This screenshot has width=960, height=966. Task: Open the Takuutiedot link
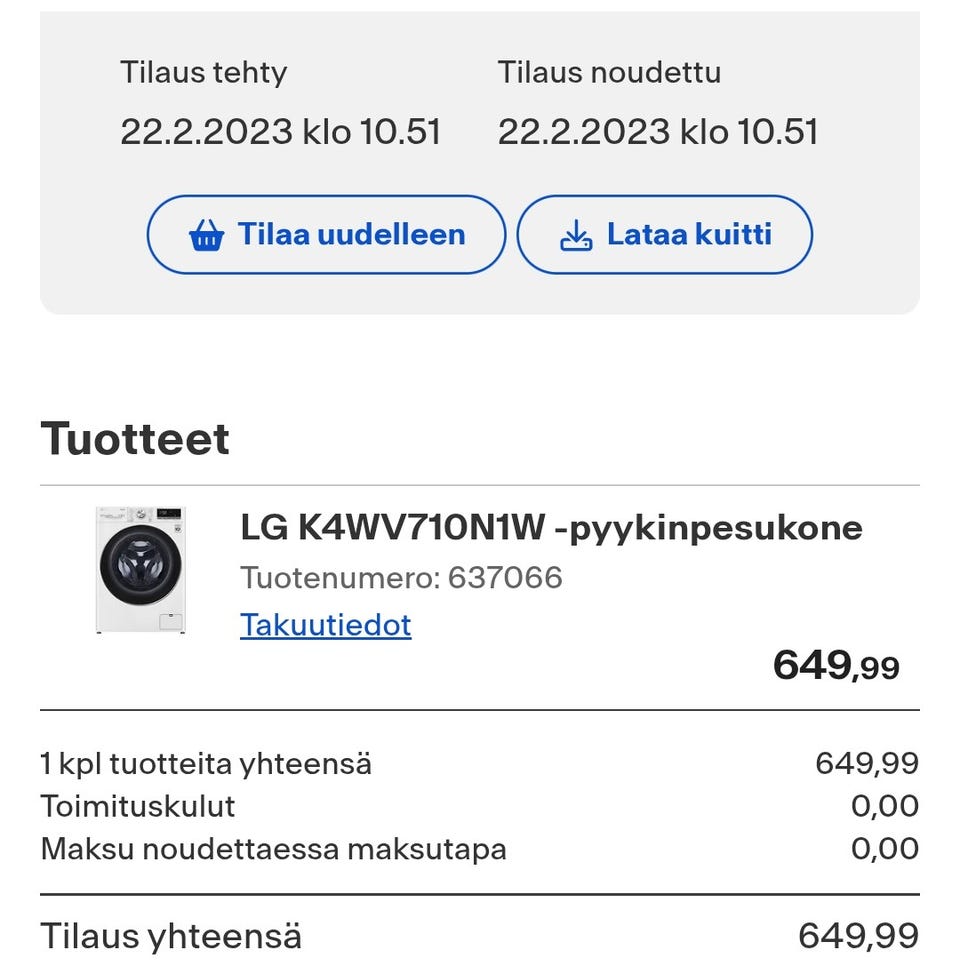point(325,625)
